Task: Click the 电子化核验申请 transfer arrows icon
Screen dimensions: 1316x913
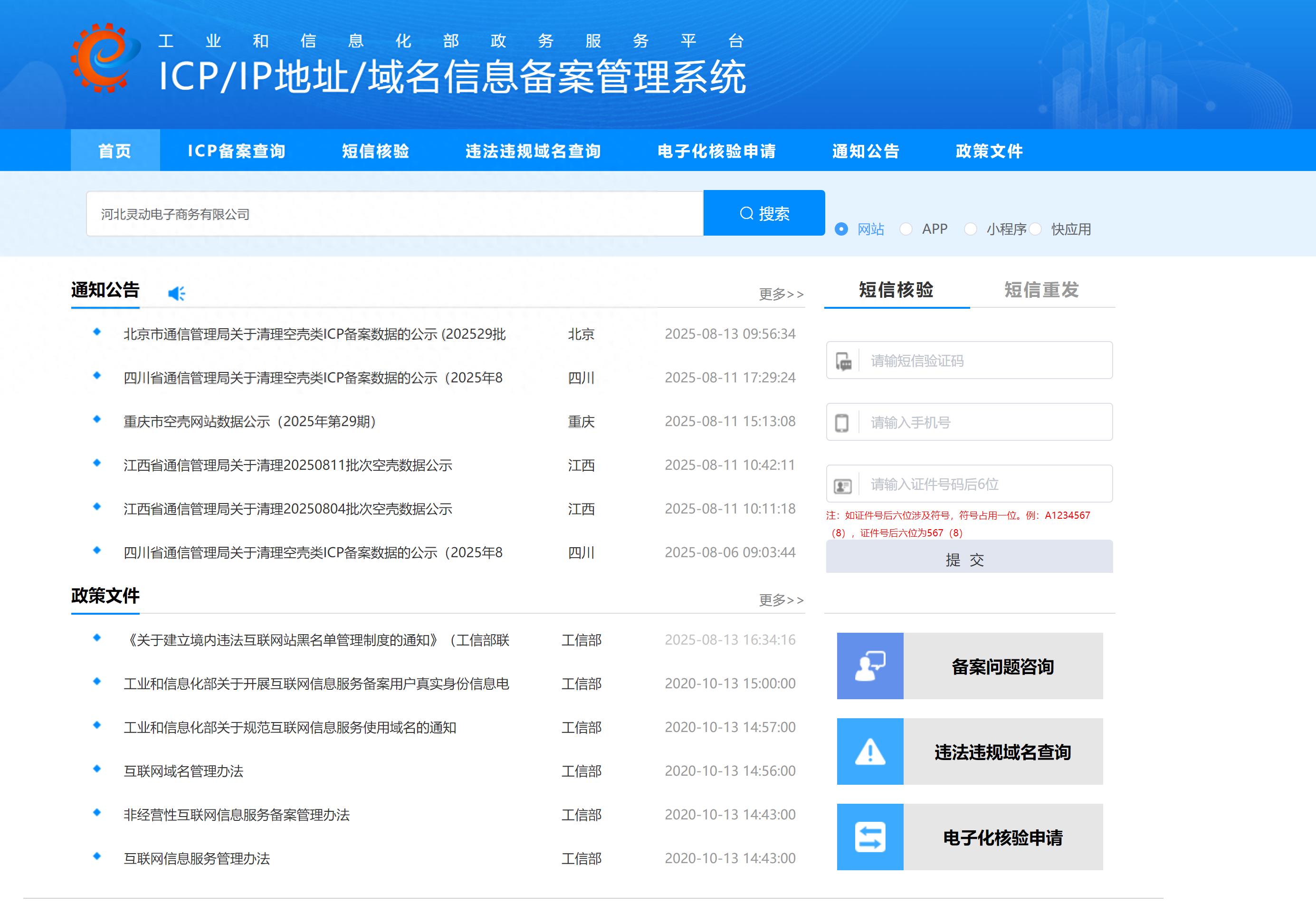Action: click(870, 837)
